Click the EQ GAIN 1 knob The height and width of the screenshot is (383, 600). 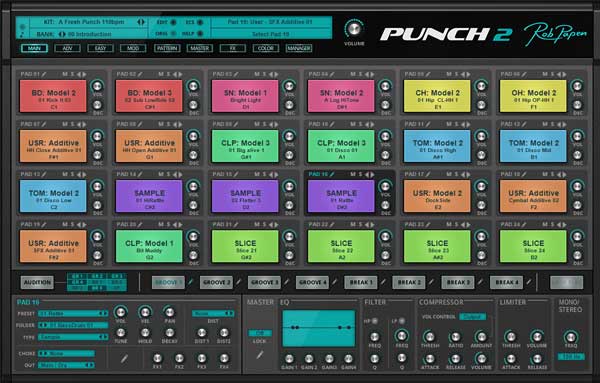coord(289,359)
